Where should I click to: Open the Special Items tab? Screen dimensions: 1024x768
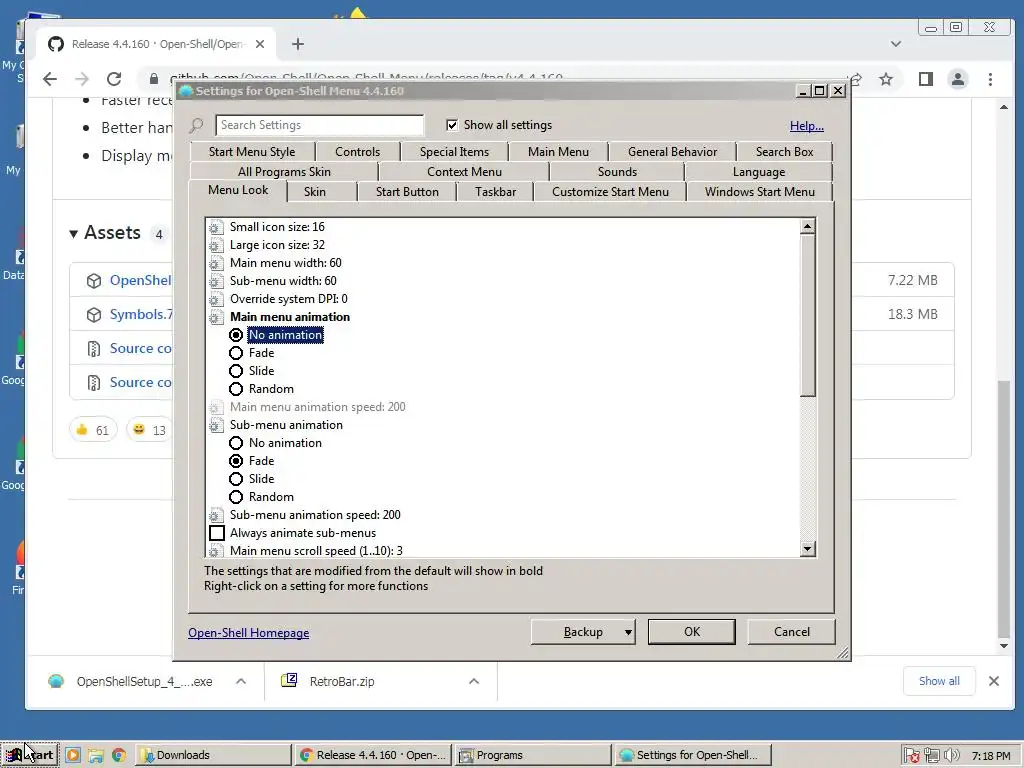pyautogui.click(x=455, y=152)
